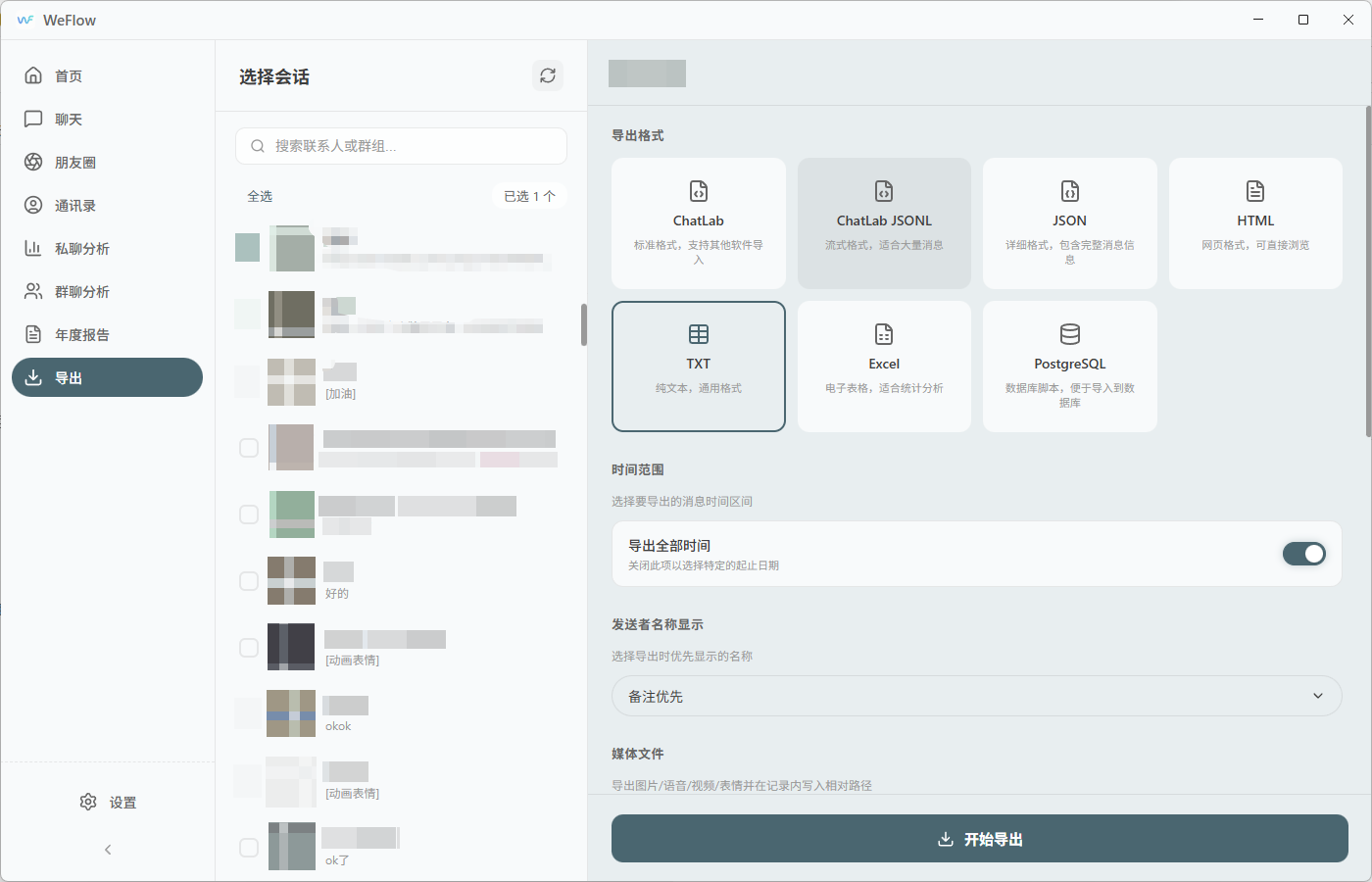Open 群聊分析 group chat analysis
This screenshot has width=1372, height=882.
point(107,291)
